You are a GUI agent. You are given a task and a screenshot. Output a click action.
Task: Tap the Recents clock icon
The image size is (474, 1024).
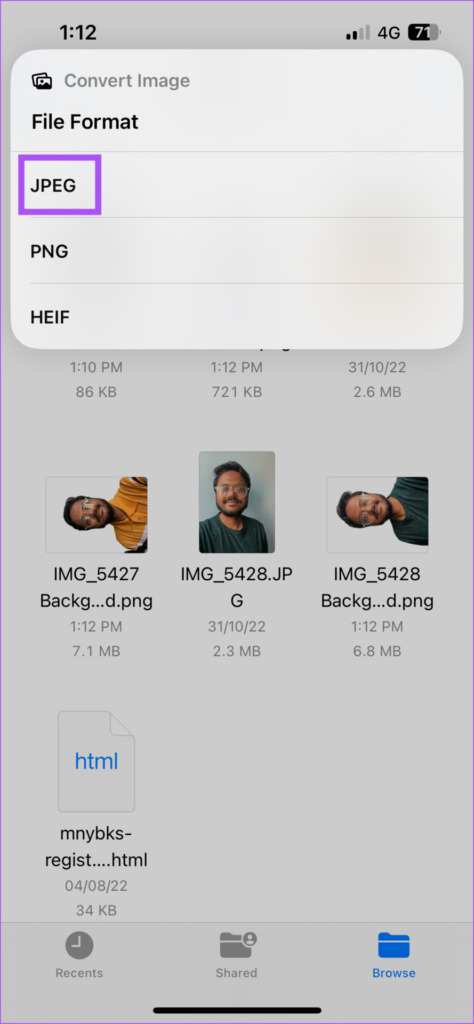[x=79, y=945]
